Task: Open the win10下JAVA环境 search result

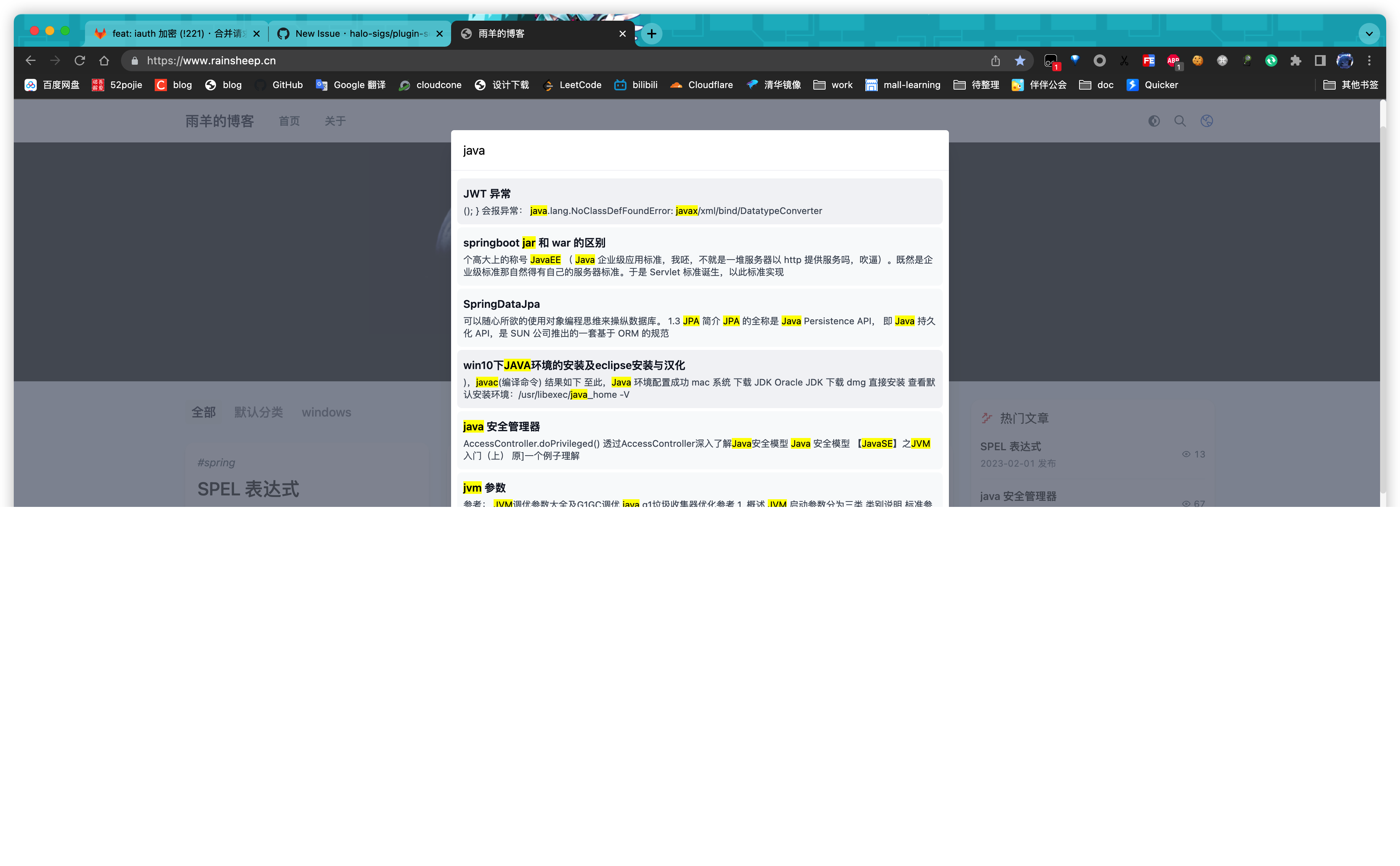Action: [700, 379]
